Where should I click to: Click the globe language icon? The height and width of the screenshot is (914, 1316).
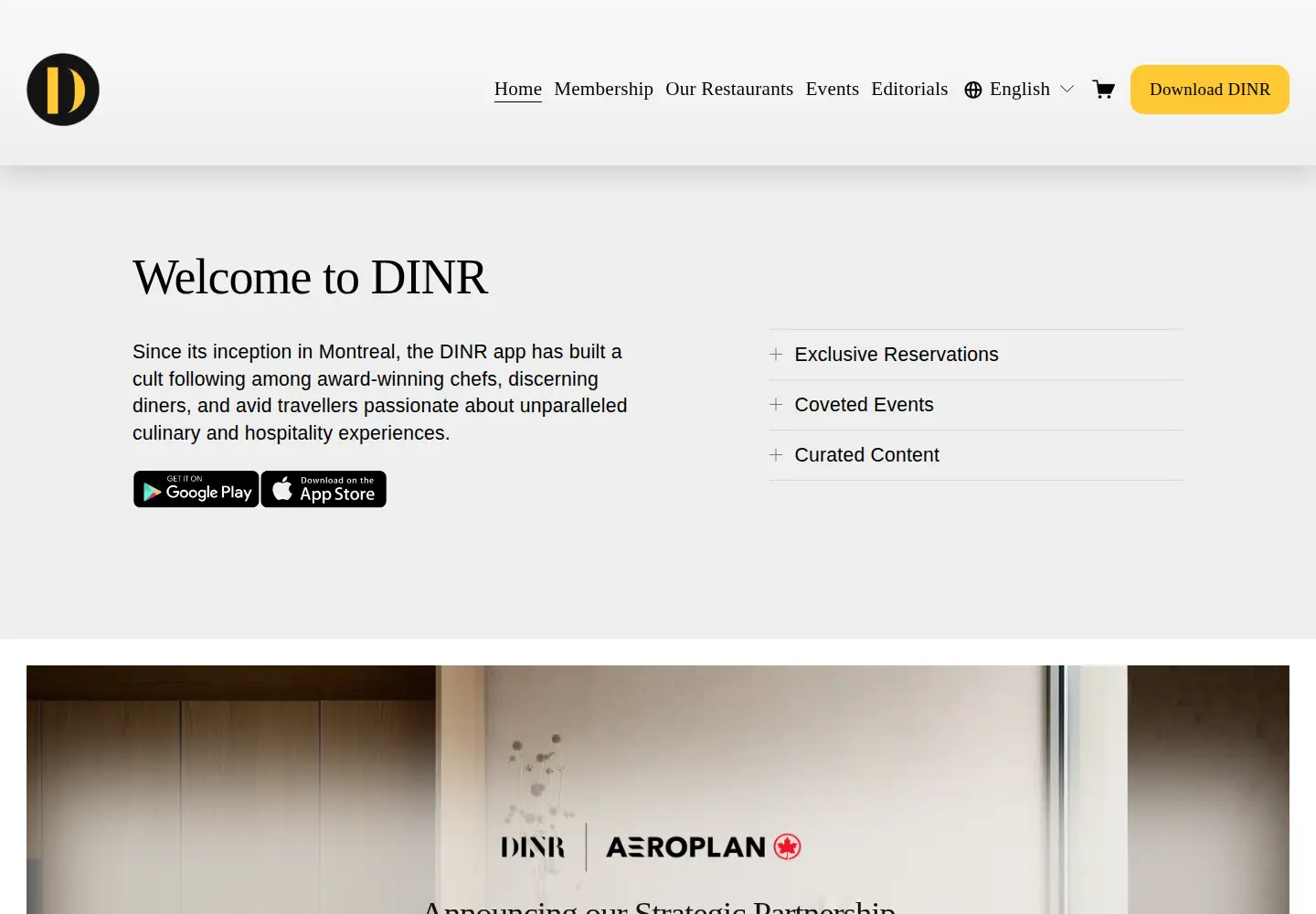[973, 90]
